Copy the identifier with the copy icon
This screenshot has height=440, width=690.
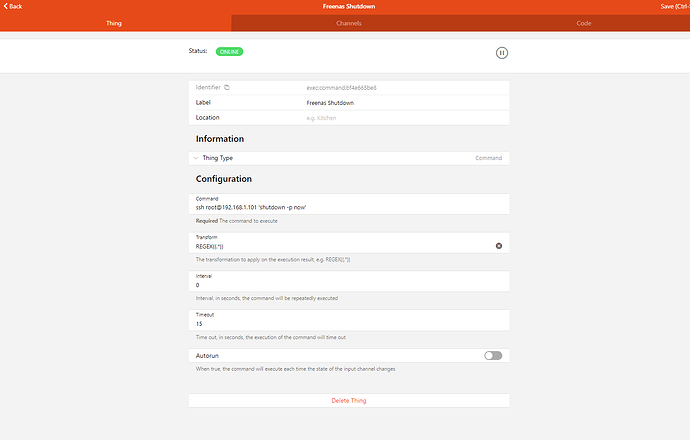(x=227, y=87)
